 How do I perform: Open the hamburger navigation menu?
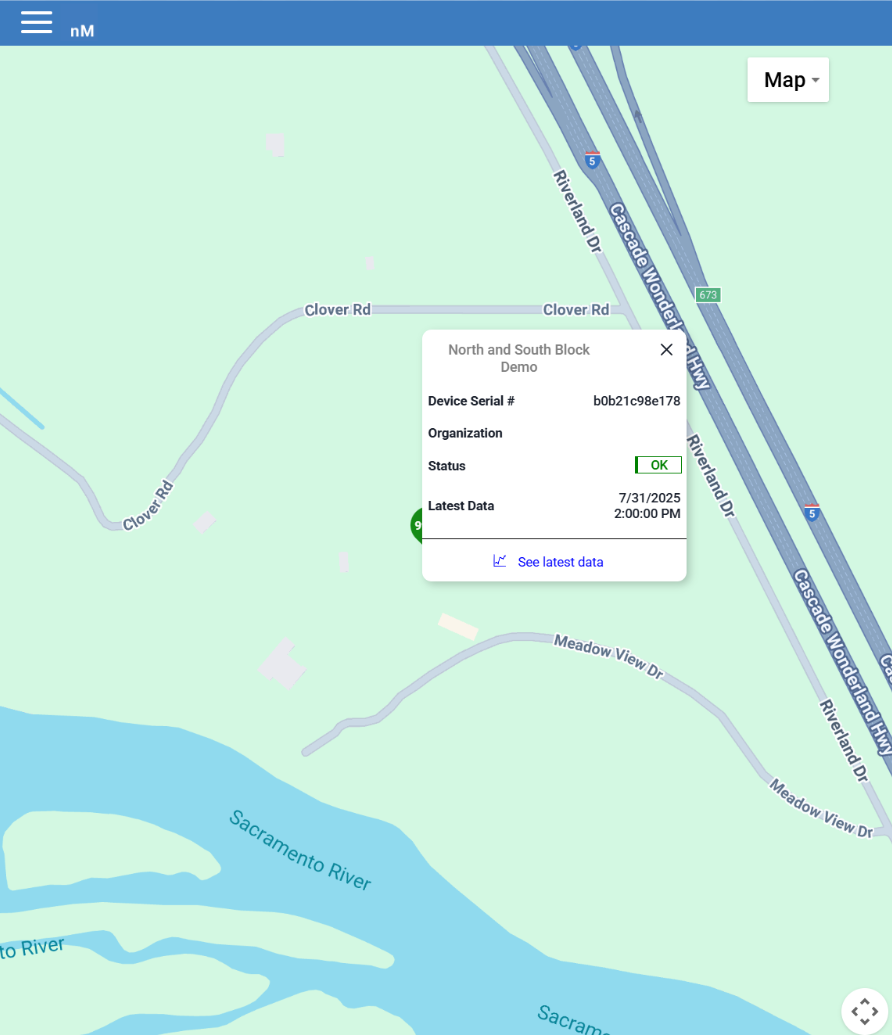[x=36, y=22]
